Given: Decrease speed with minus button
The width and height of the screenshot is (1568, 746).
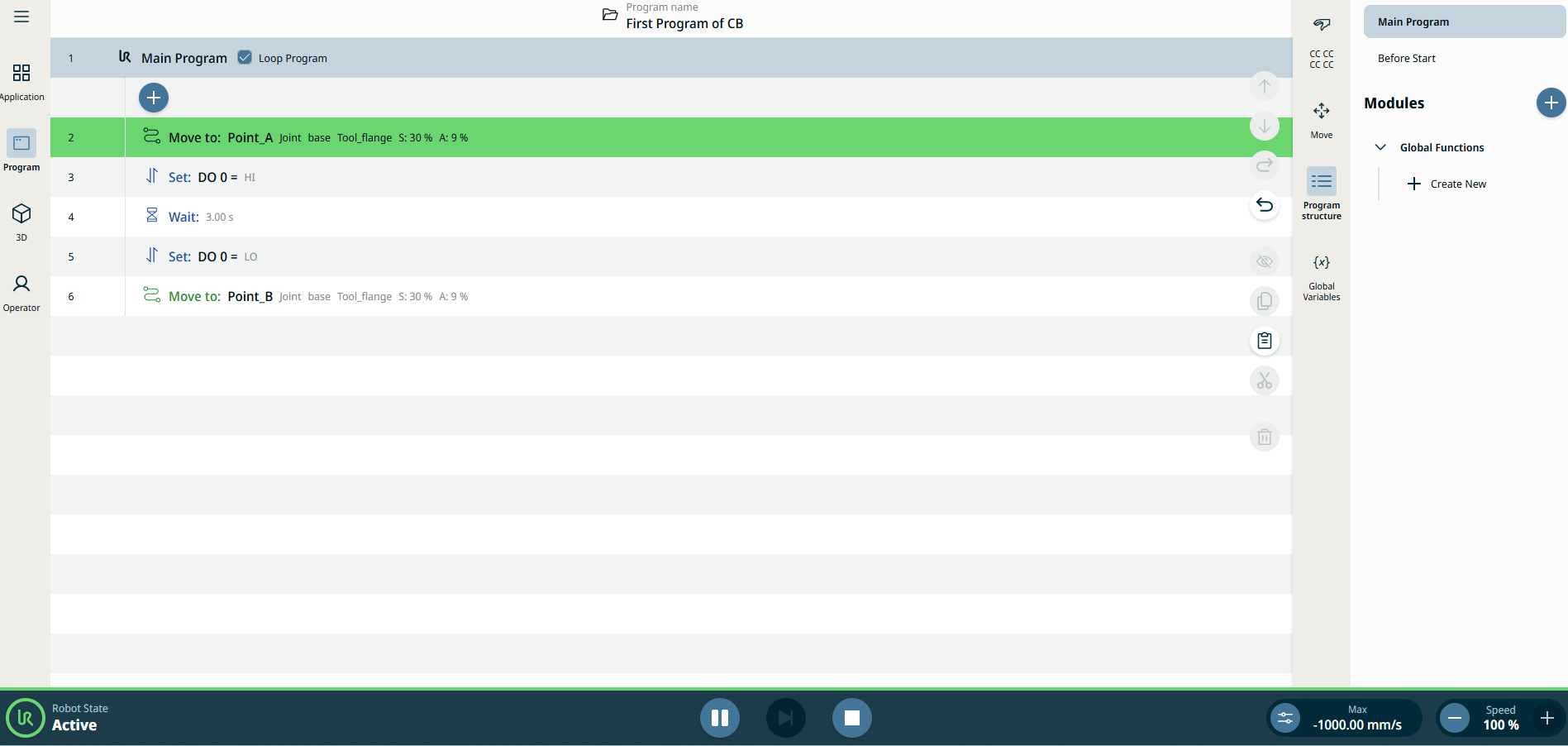Looking at the screenshot, I should pyautogui.click(x=1455, y=718).
